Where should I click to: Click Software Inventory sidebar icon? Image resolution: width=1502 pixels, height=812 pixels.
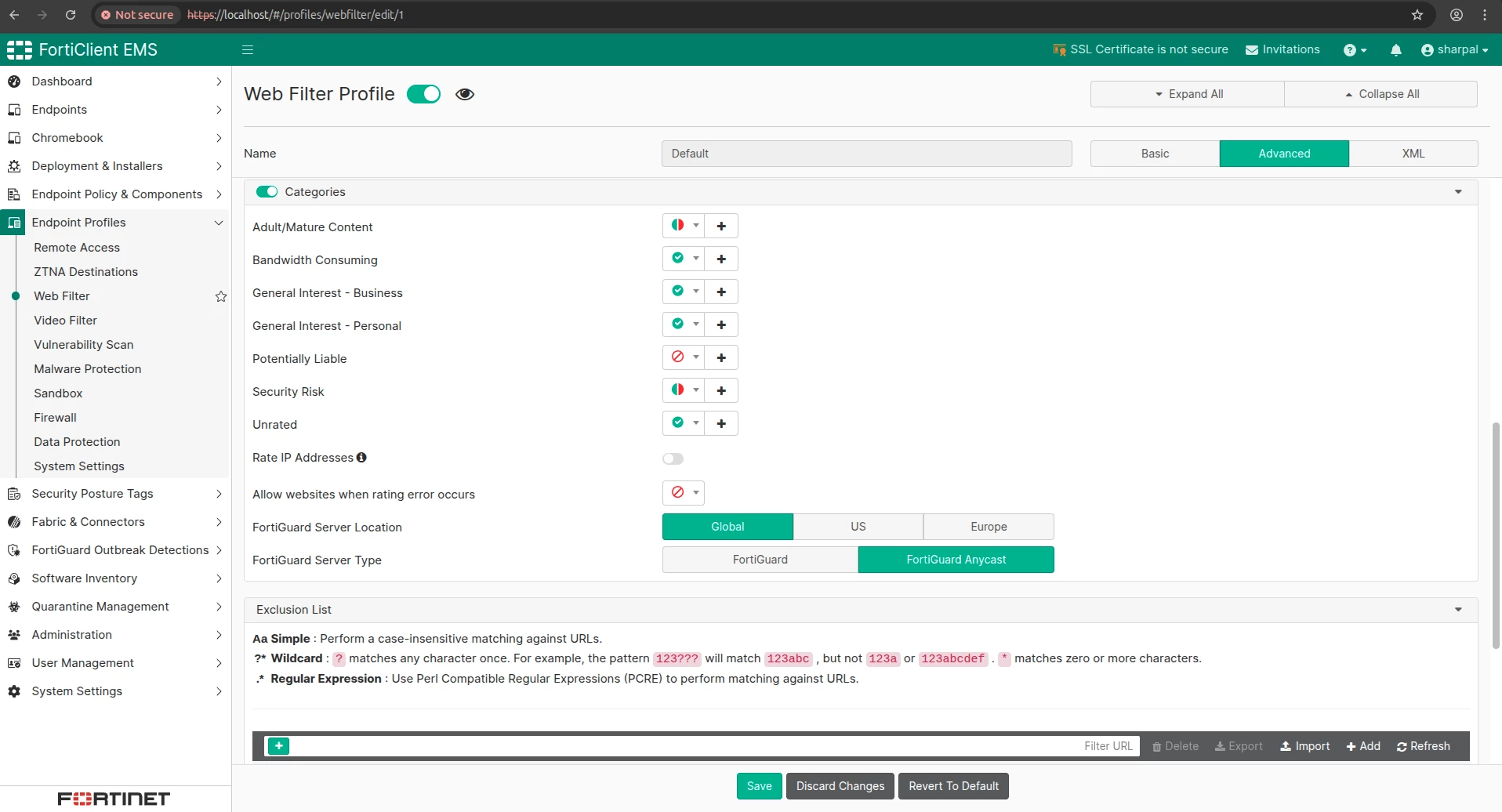[14, 578]
